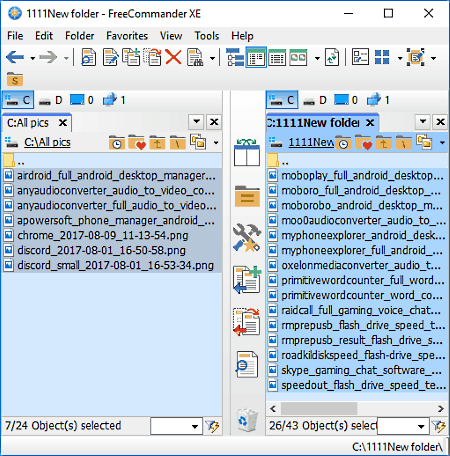450x456 pixels.
Task: Open the tools hammer and wrench icon
Action: (247, 237)
